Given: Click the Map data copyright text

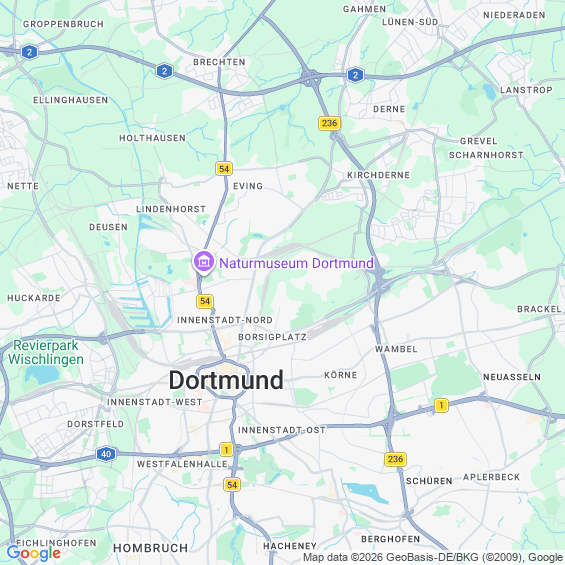Looking at the screenshot, I should 434,557.
